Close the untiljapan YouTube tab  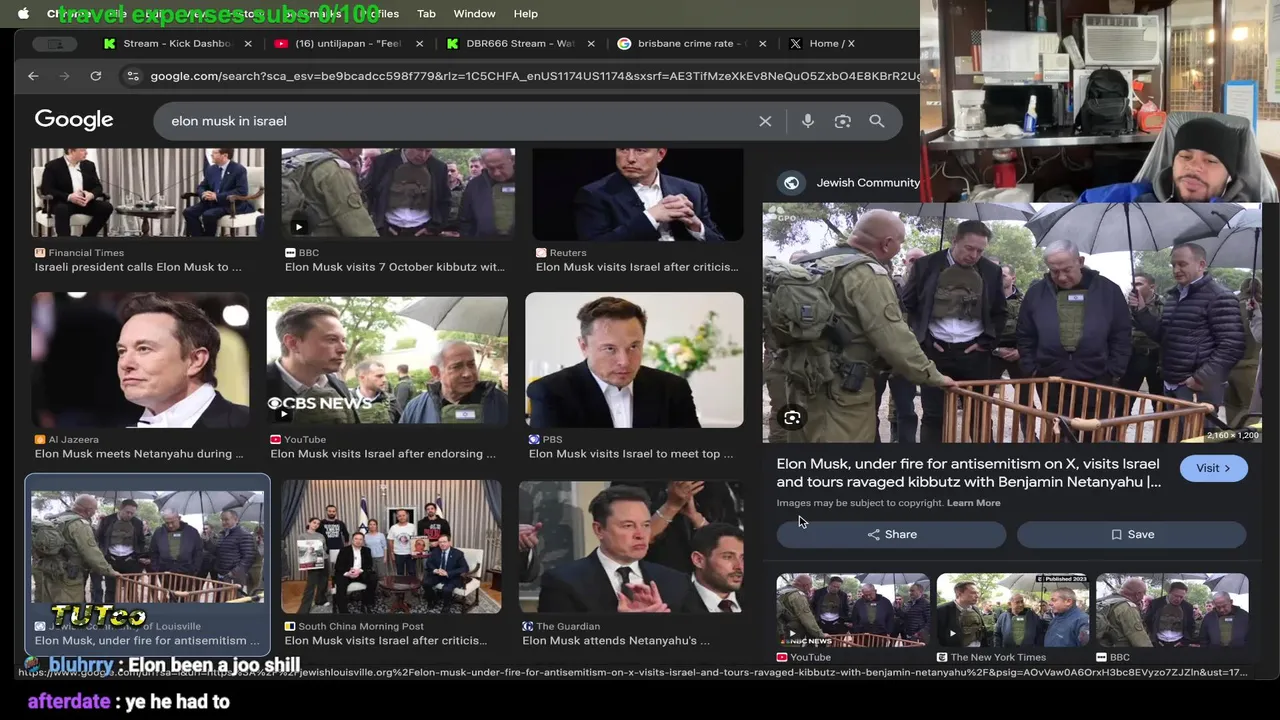tap(420, 44)
